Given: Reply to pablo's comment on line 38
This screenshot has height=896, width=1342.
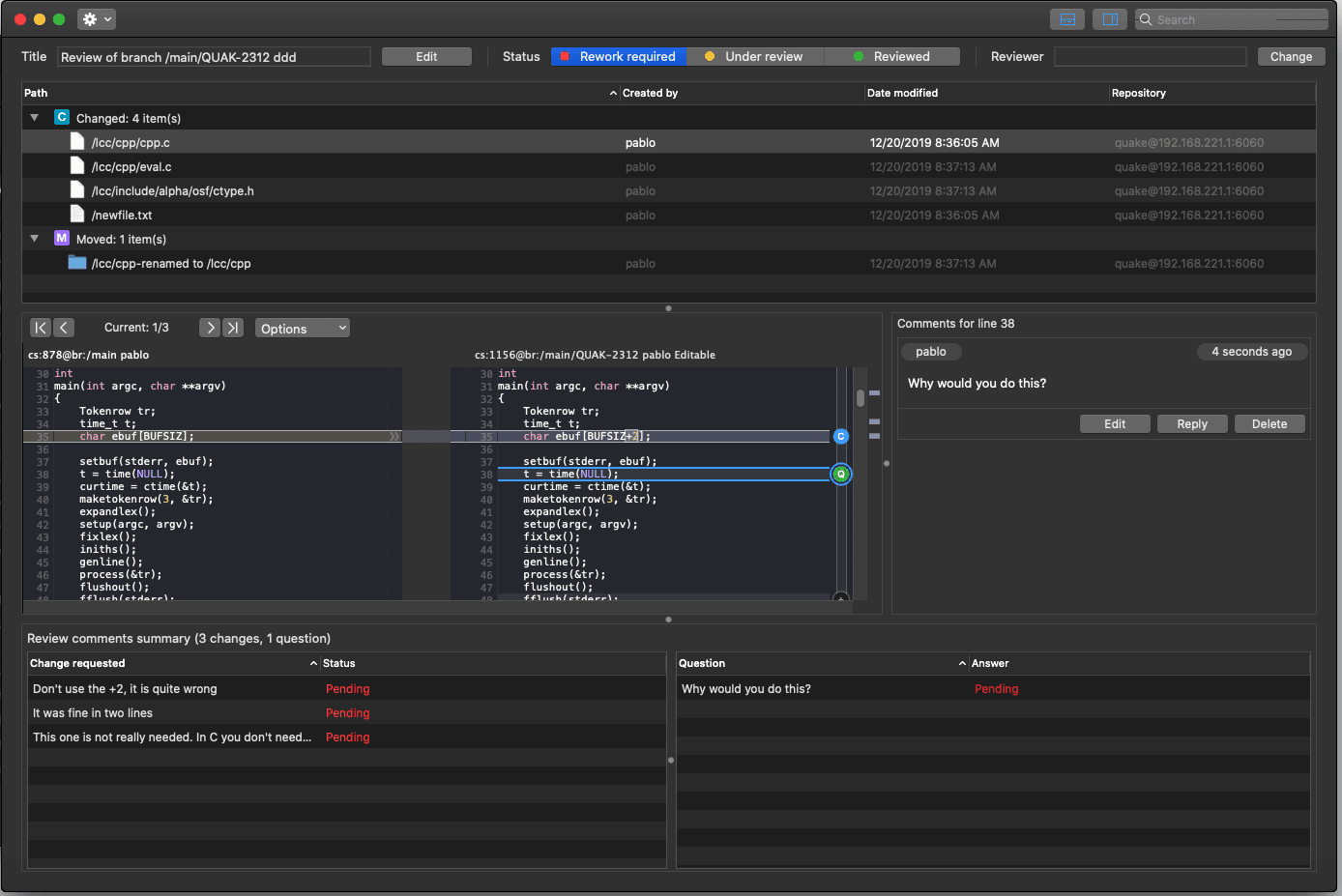Looking at the screenshot, I should 1192,423.
